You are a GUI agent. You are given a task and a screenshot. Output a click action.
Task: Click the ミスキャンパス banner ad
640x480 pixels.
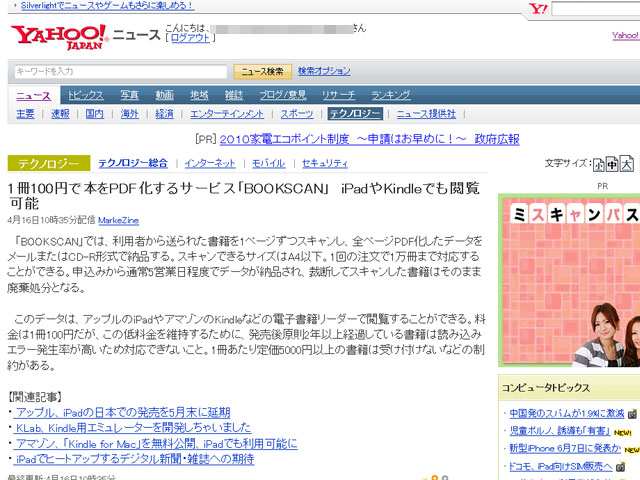pyautogui.click(x=569, y=280)
